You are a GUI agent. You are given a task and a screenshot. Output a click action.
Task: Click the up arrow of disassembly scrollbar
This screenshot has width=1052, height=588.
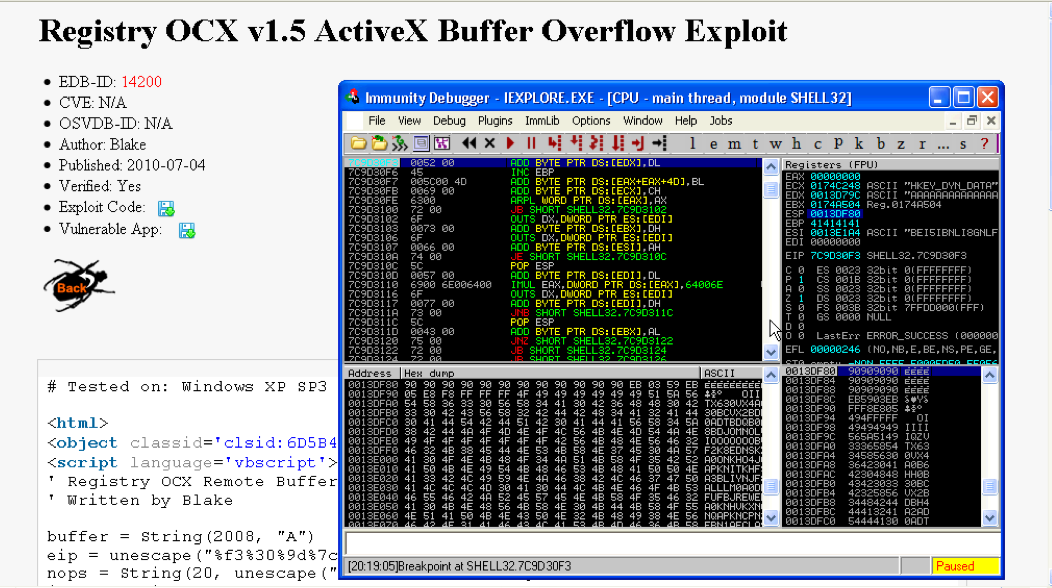pos(771,167)
